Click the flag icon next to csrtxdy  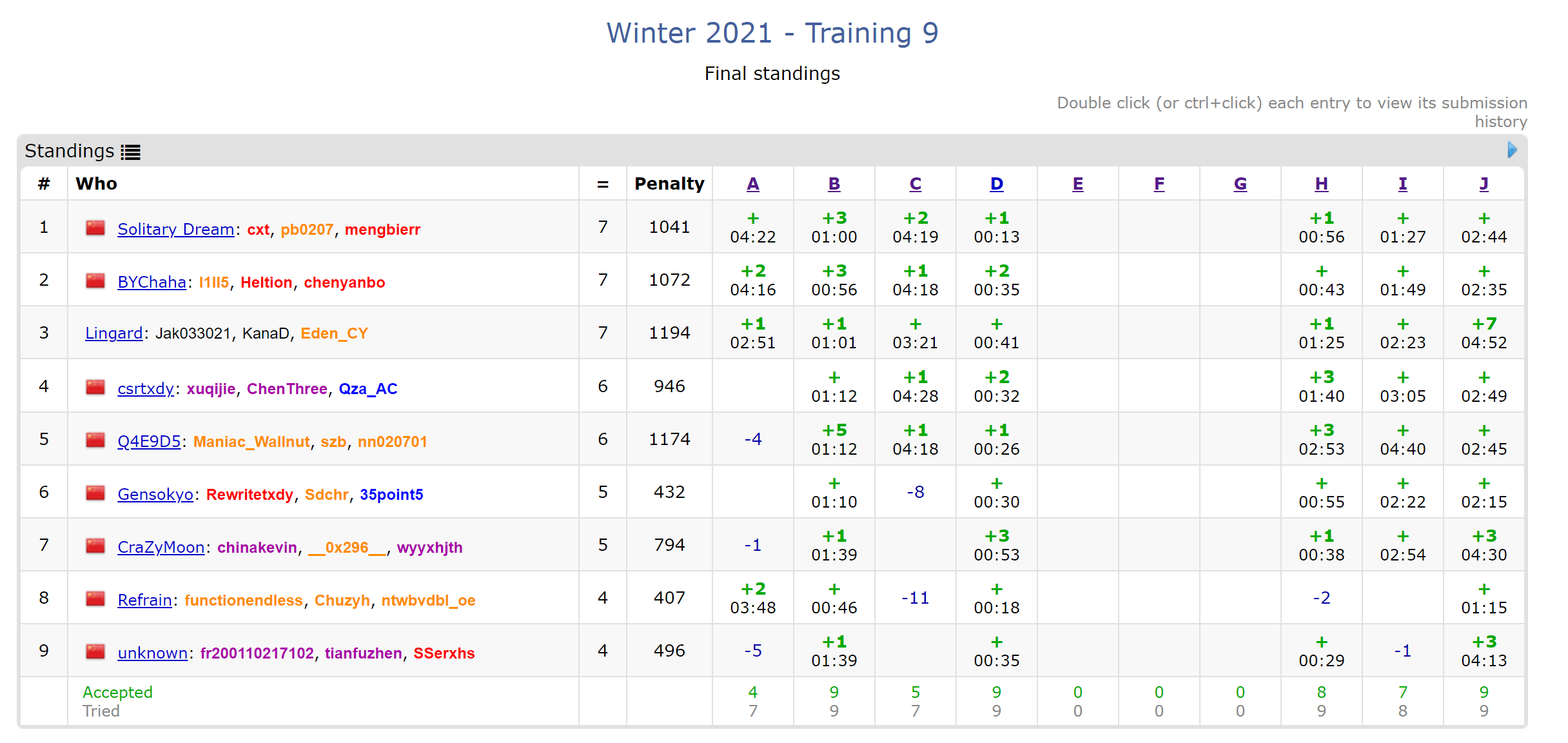coord(95,387)
